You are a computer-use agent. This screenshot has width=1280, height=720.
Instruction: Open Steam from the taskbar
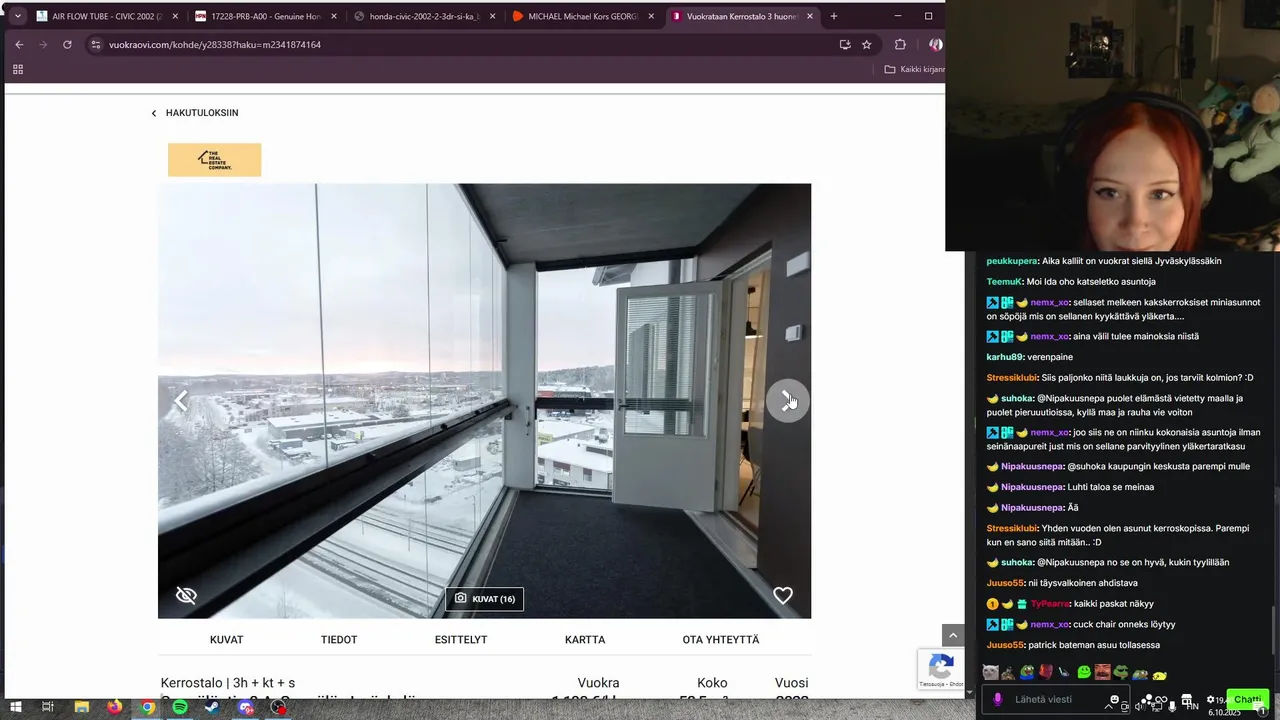213,707
